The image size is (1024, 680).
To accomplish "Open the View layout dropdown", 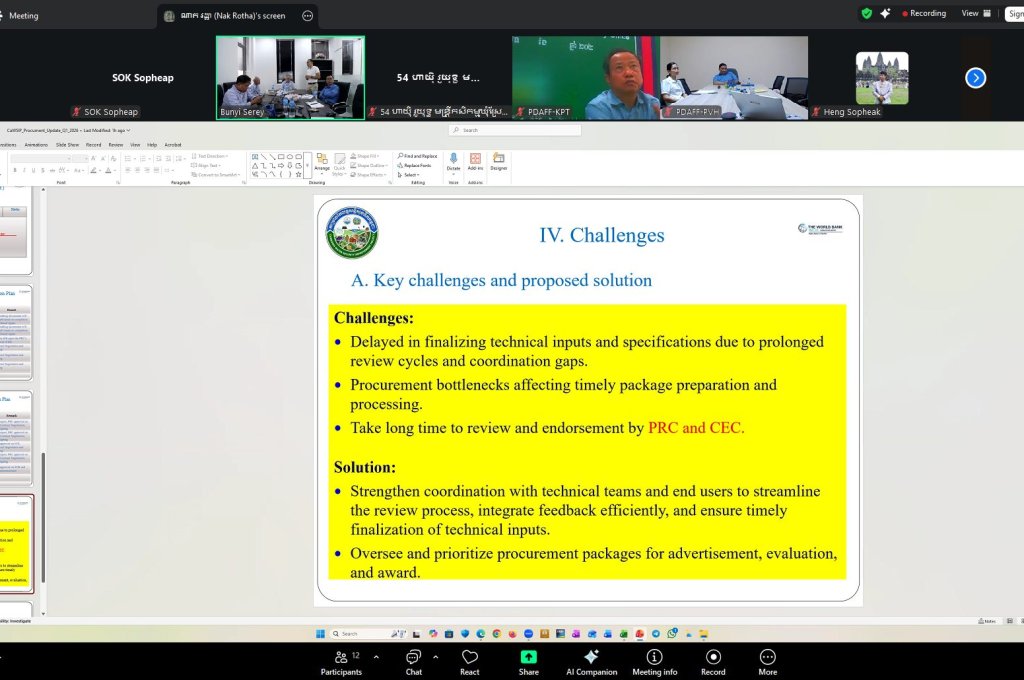I will click(975, 13).
